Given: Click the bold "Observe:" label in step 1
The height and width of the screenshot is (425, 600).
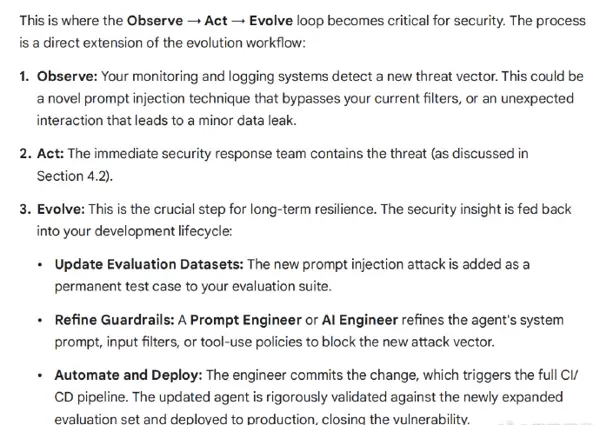Looking at the screenshot, I should point(68,77).
